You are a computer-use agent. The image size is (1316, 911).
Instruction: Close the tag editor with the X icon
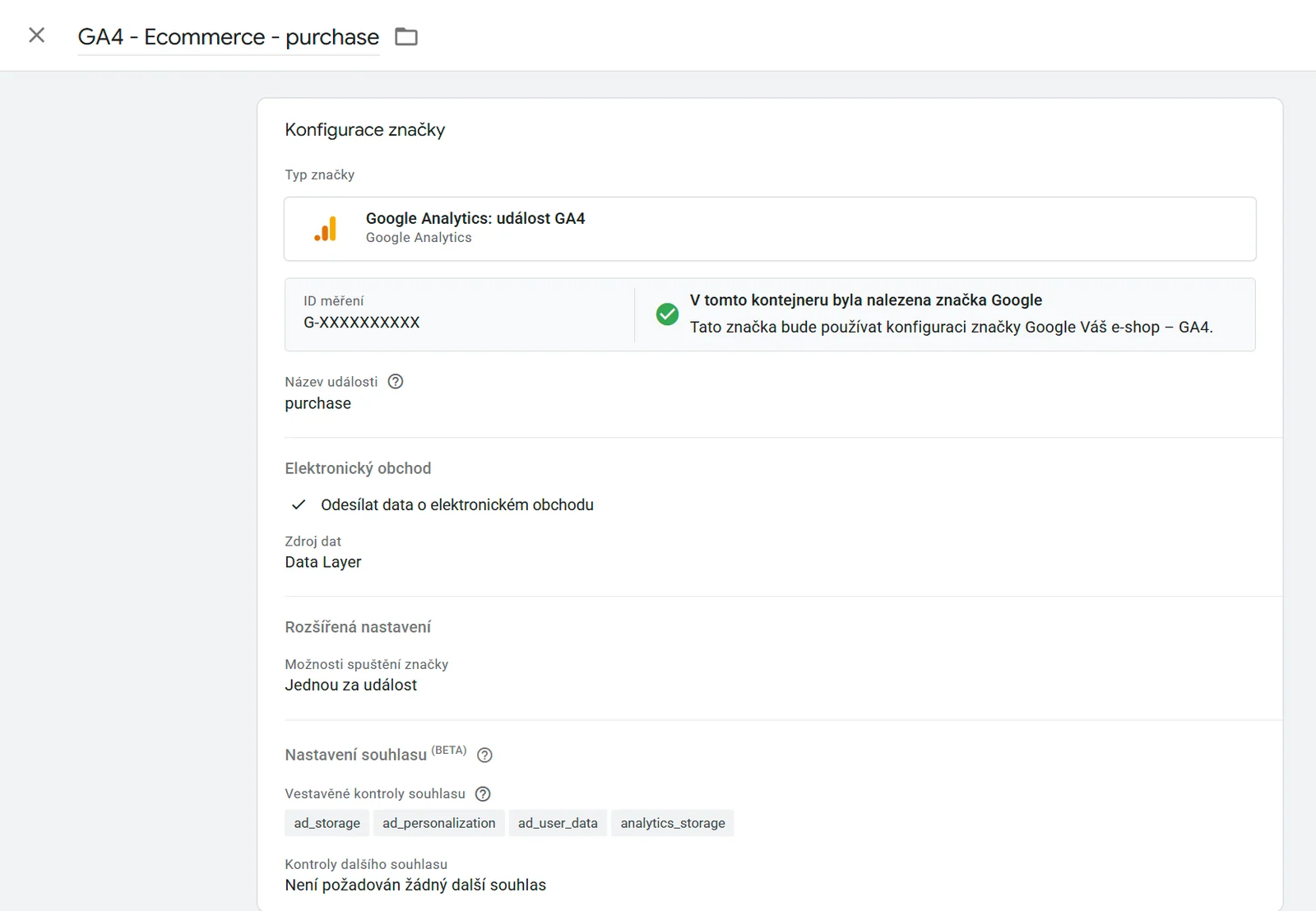click(36, 35)
